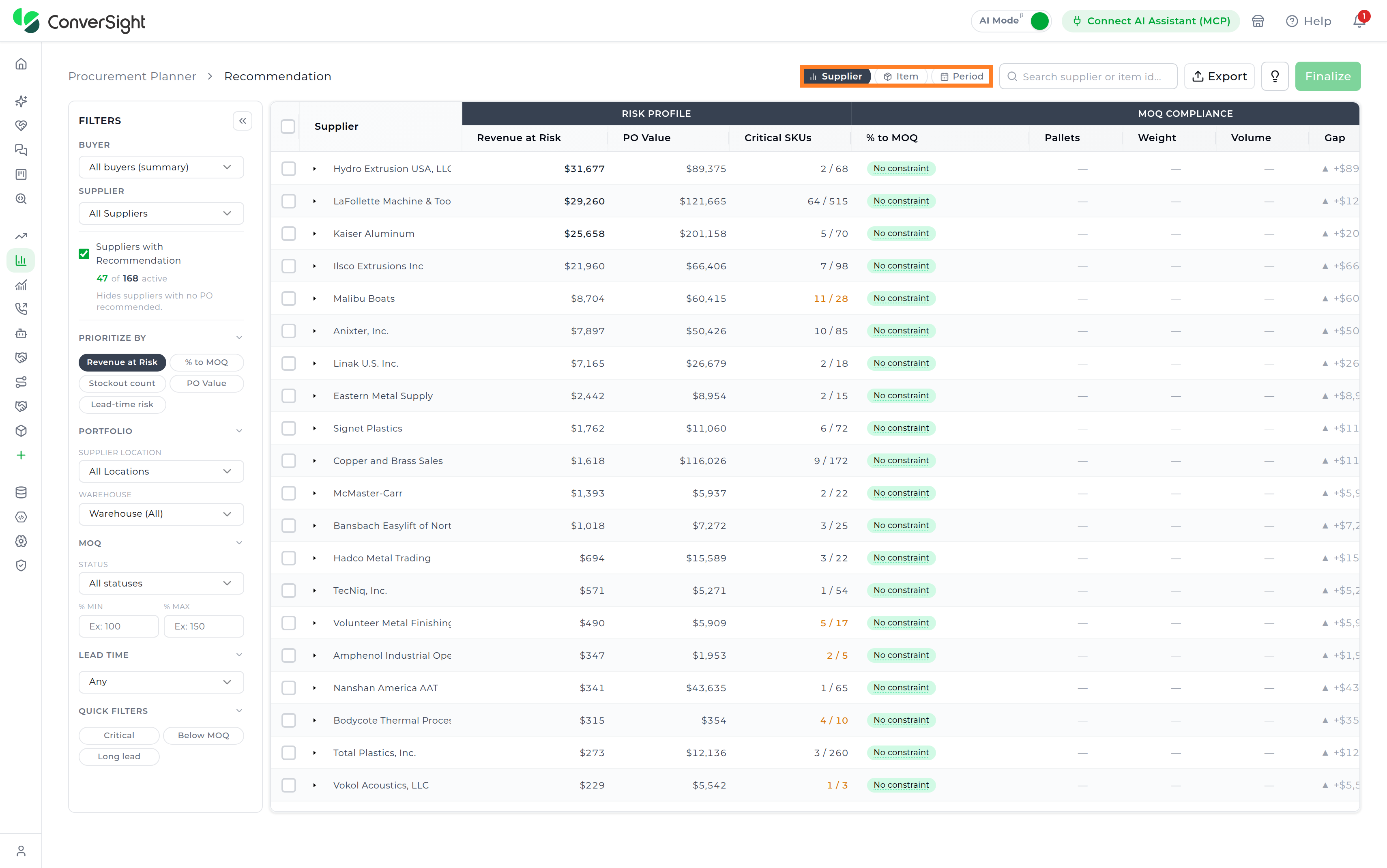The width and height of the screenshot is (1387, 868).
Task: Collapse the Filters panel with double chevron
Action: tap(243, 120)
